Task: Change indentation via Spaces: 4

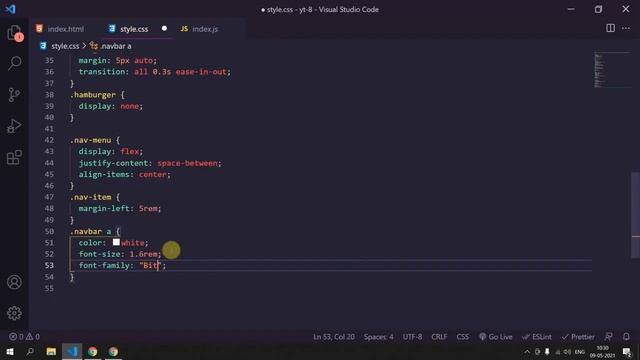Action: tap(378, 337)
